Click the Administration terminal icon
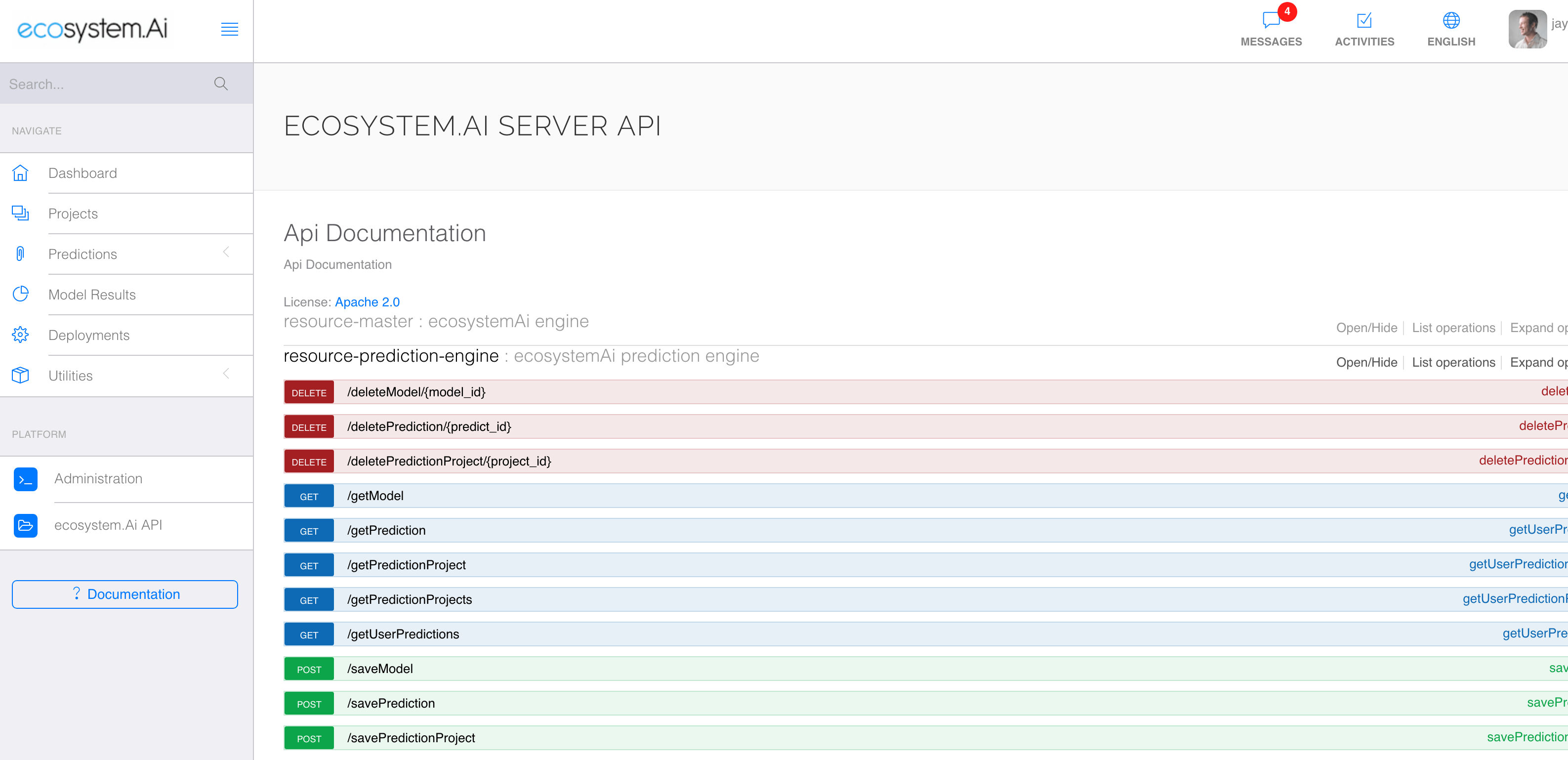This screenshot has width=1568, height=760. tap(26, 479)
